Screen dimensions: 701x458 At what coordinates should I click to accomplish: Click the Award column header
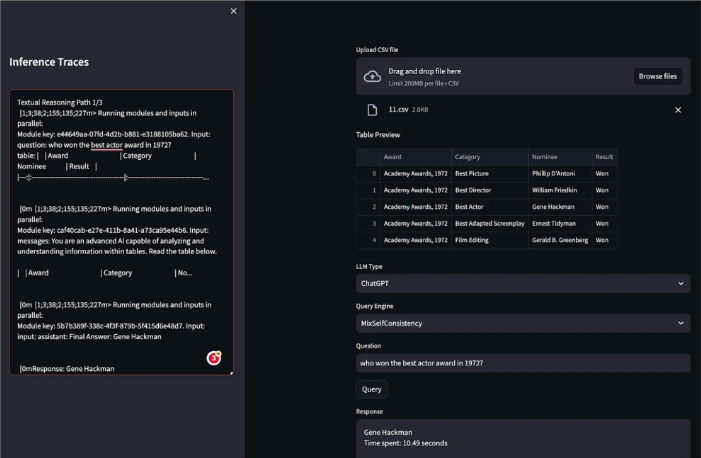pos(416,157)
